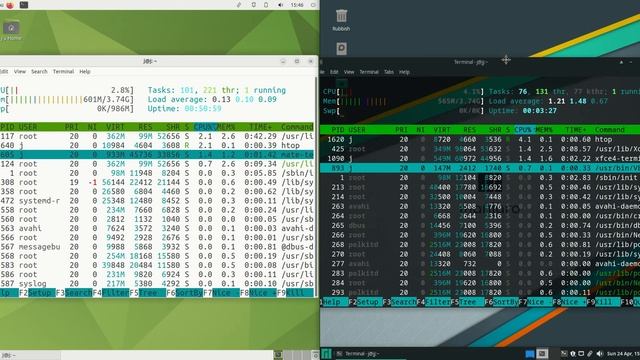Screen dimensions: 640x360
Task: Click right htop Uptime 00:03:27
Action: (540, 111)
